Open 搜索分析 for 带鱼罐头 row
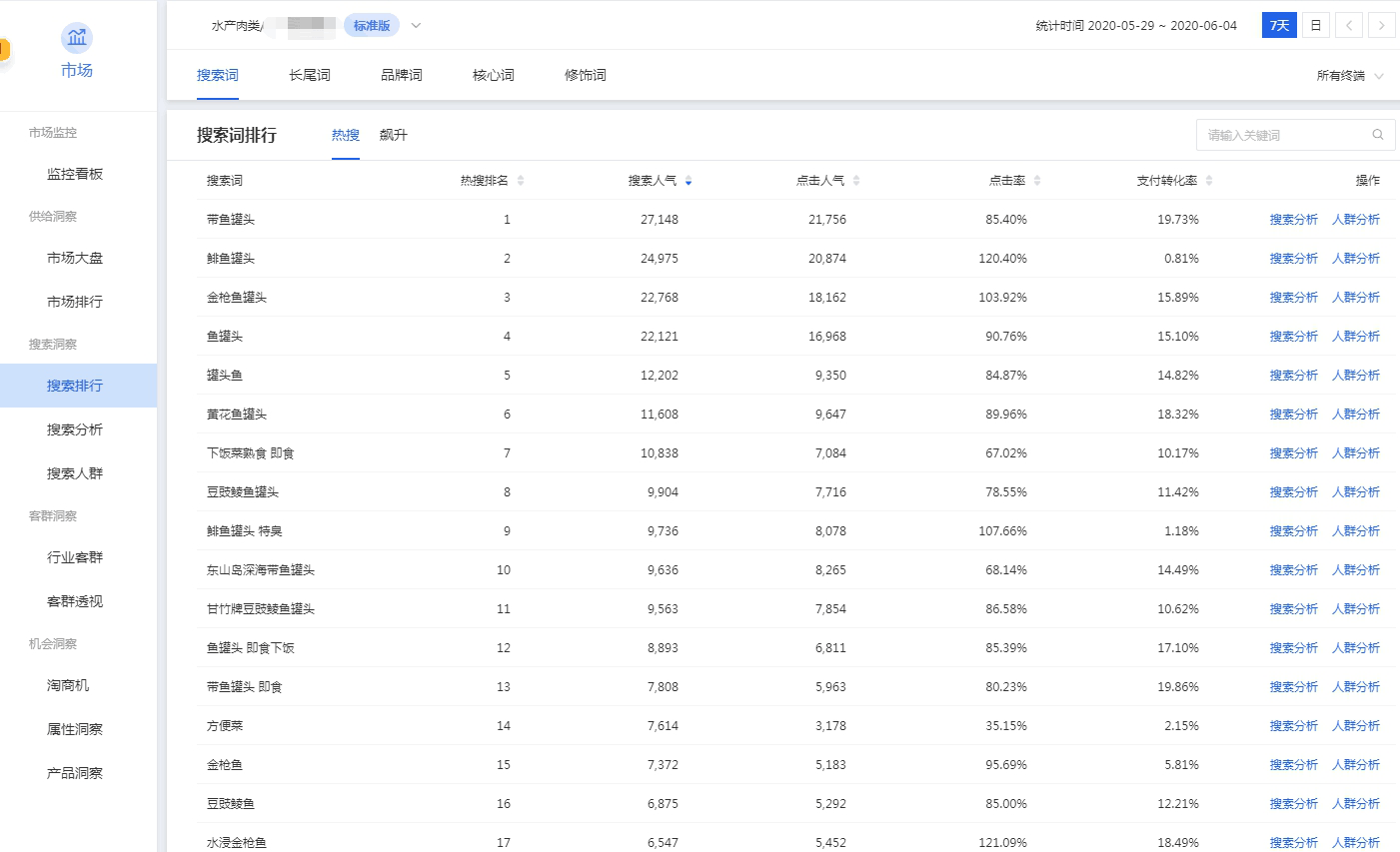1400x852 pixels. tap(1293, 220)
